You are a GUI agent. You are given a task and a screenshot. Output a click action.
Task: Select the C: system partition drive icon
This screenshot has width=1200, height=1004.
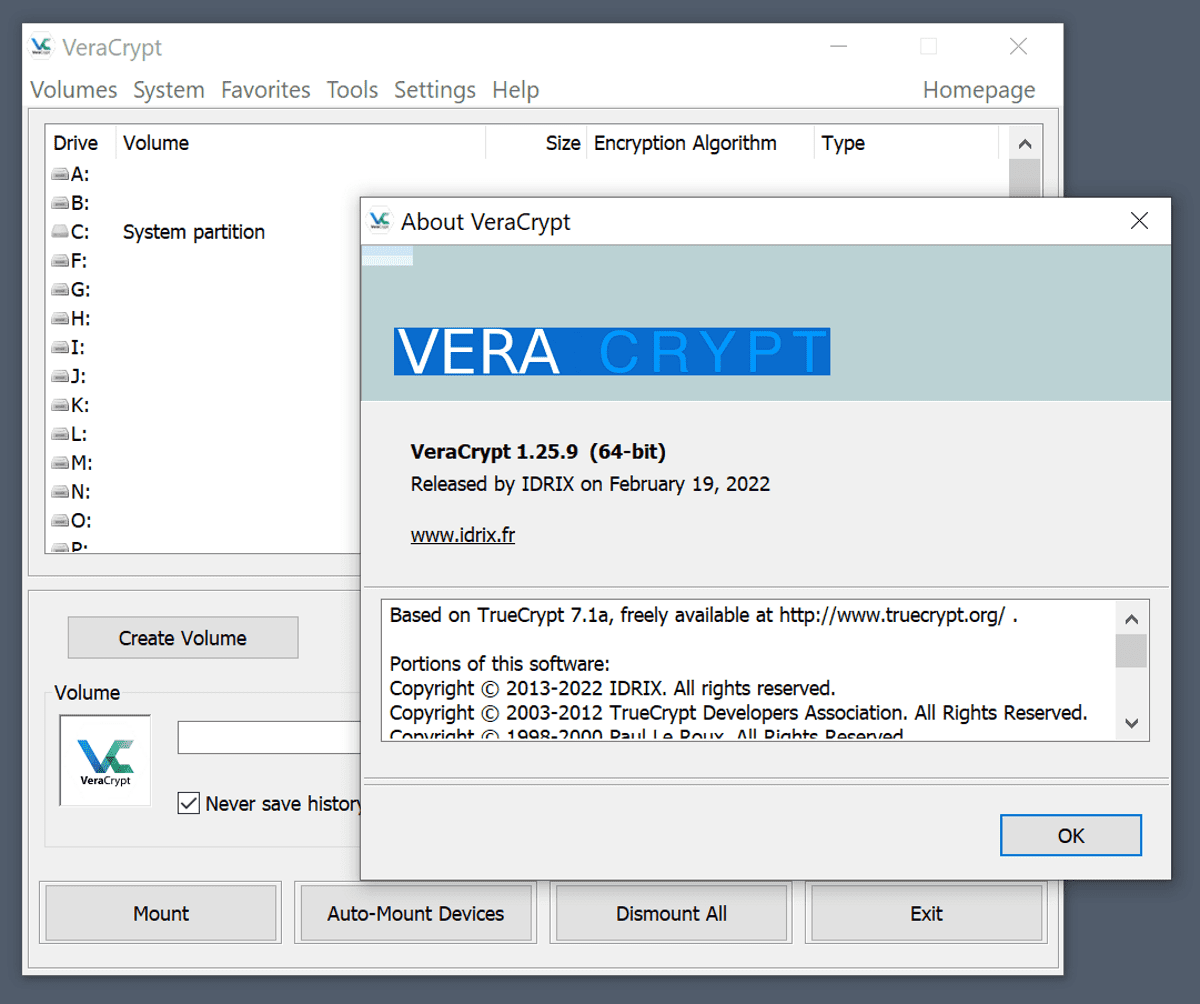(60, 233)
